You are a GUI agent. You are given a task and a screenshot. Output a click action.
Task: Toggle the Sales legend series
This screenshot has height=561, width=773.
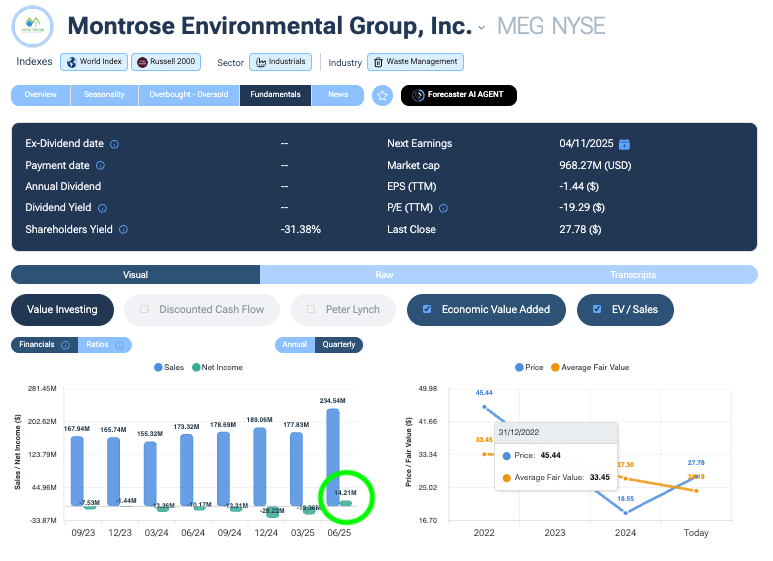pos(169,367)
